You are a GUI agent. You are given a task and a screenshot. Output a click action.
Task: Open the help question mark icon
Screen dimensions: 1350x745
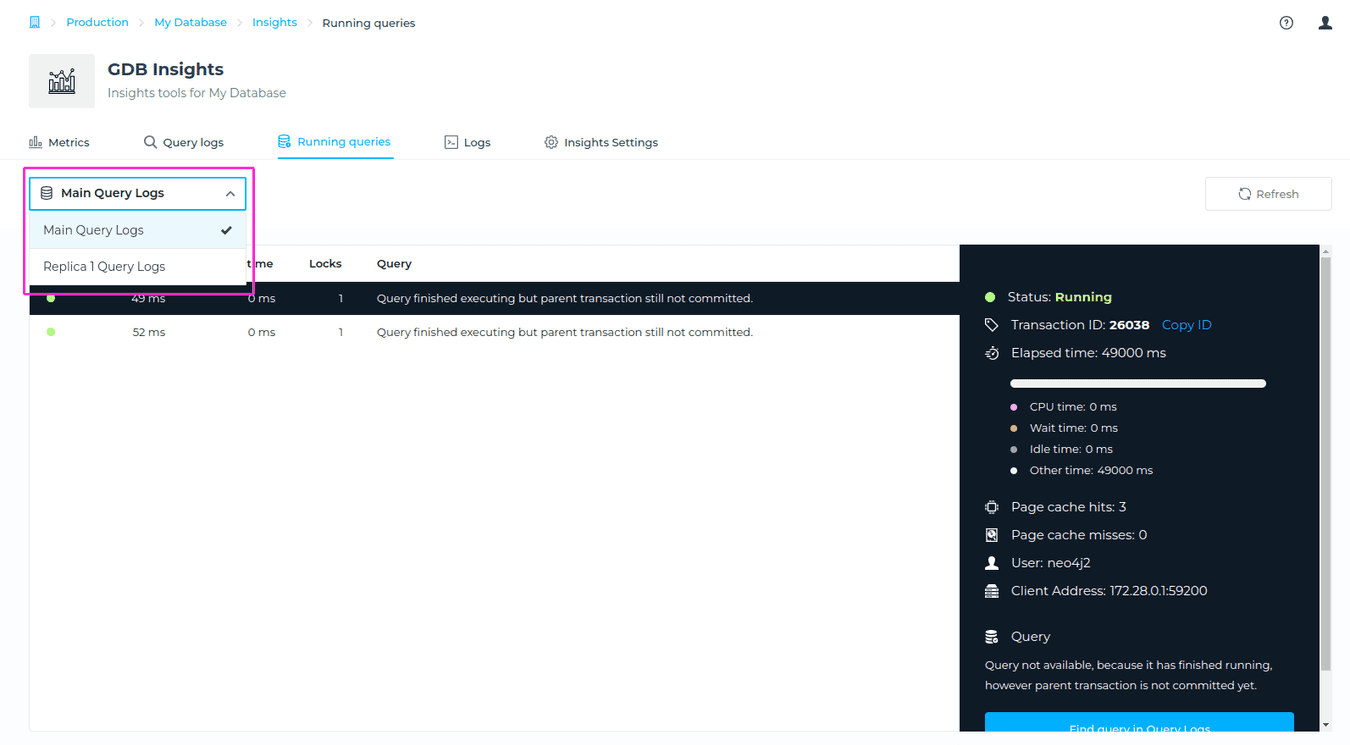click(x=1286, y=23)
